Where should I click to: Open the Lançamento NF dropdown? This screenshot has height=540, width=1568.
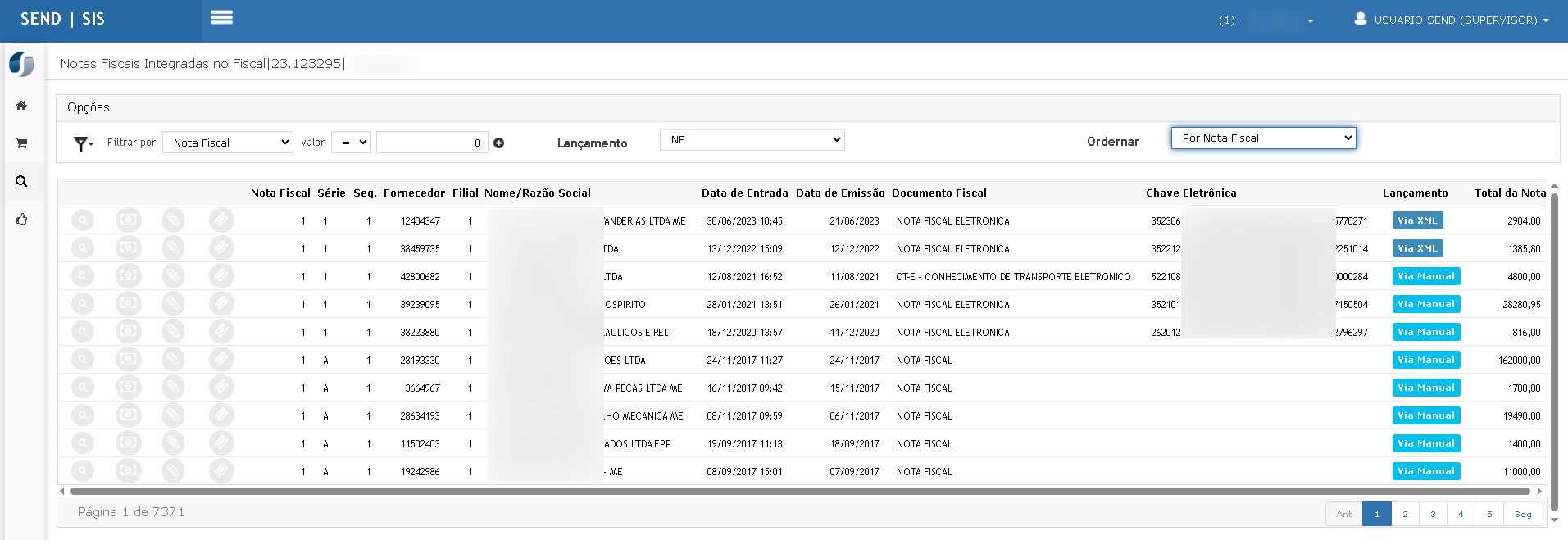tap(752, 140)
